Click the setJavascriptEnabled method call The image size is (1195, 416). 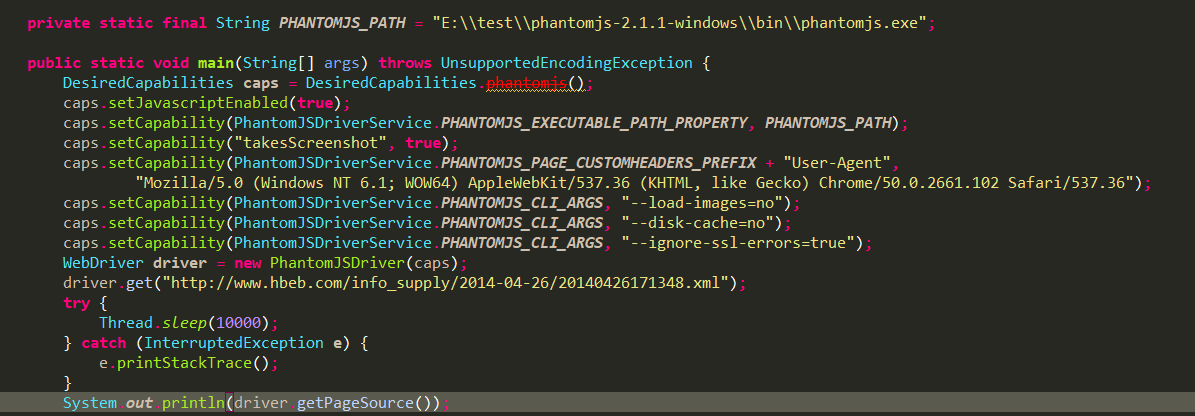(197, 102)
